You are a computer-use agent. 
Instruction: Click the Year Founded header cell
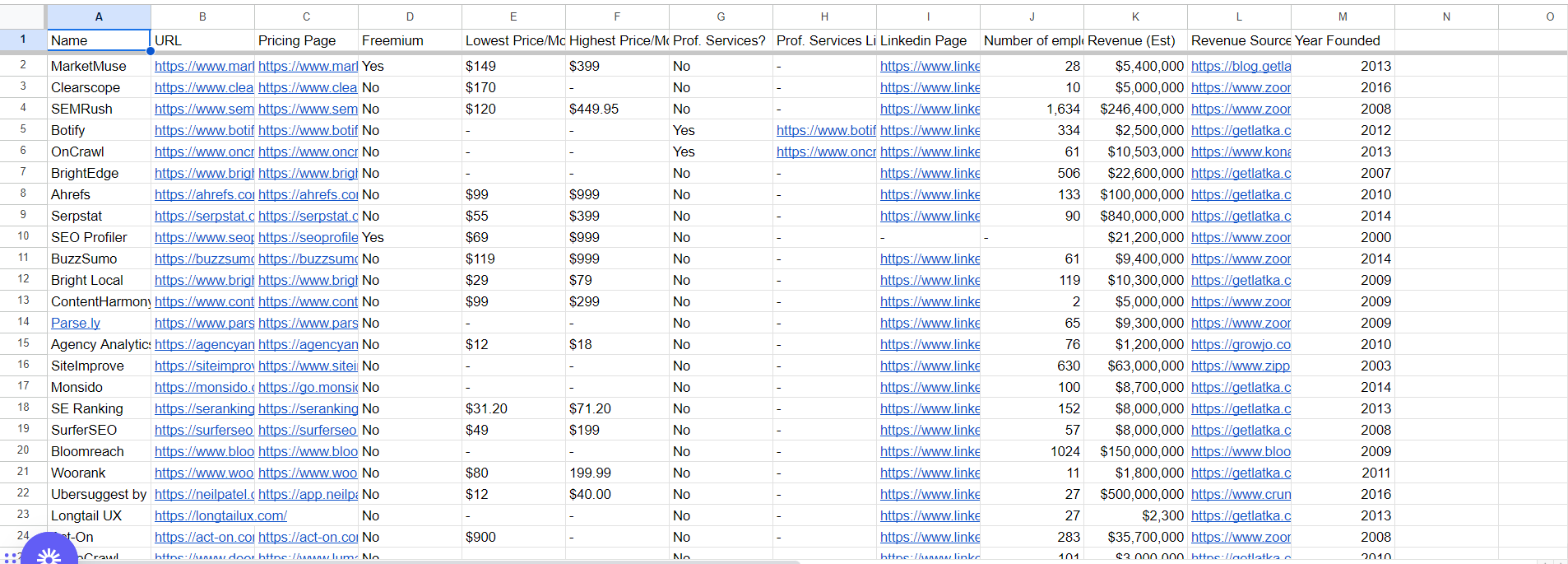[x=1342, y=40]
